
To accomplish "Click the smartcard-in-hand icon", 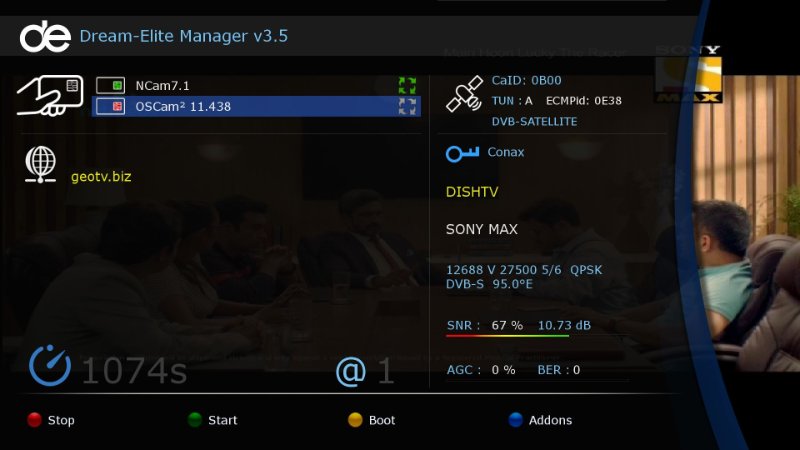I will 50,96.
